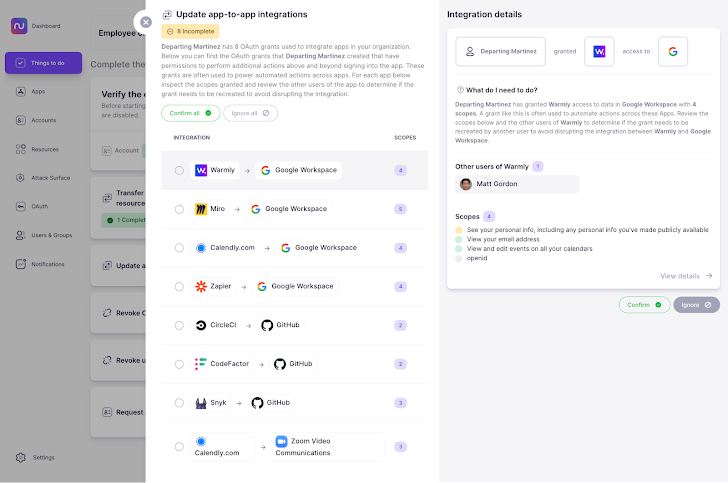Open the Apps sidebar icon

pyautogui.click(x=21, y=91)
